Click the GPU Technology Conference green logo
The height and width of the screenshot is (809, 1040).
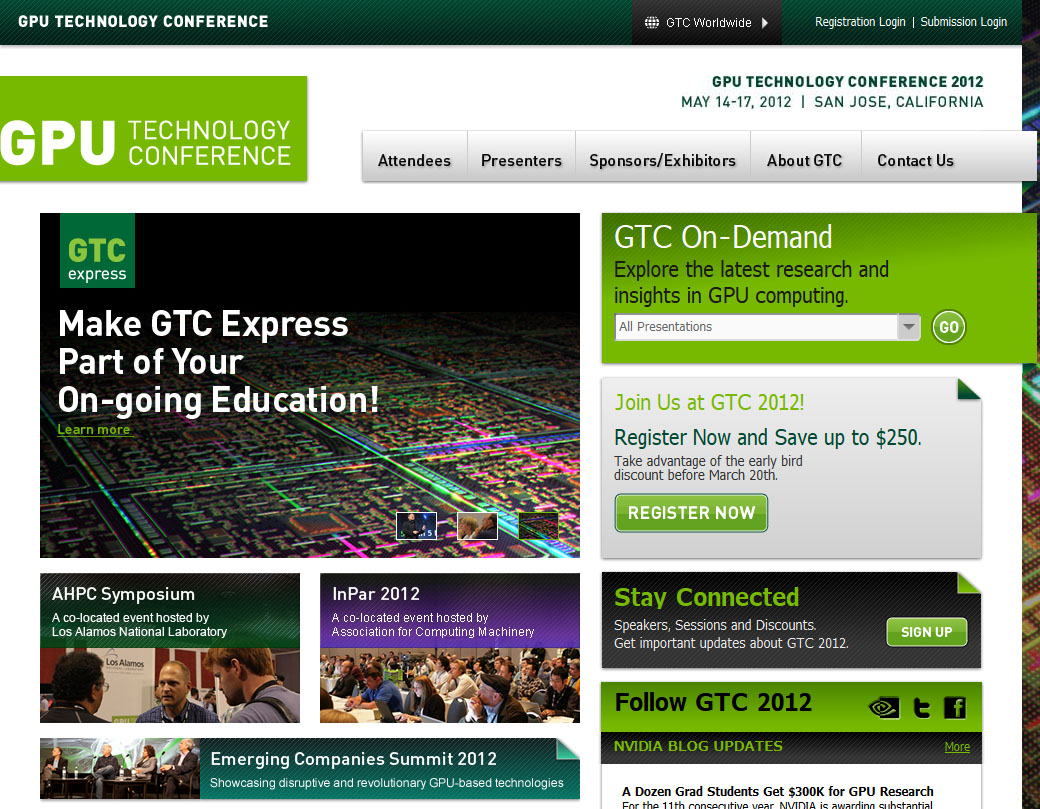tap(153, 129)
